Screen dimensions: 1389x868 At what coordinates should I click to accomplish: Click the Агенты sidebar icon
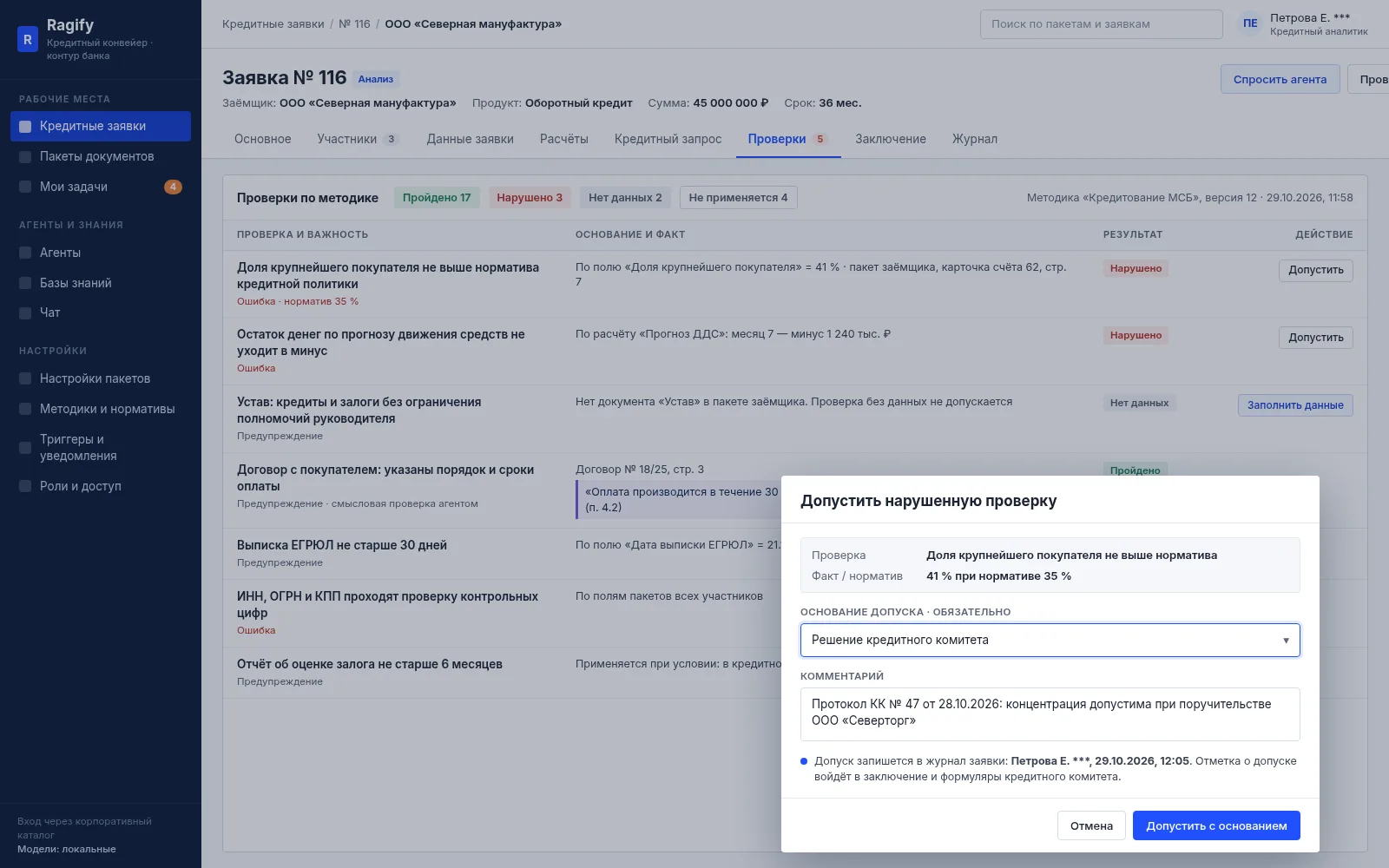pyautogui.click(x=25, y=253)
